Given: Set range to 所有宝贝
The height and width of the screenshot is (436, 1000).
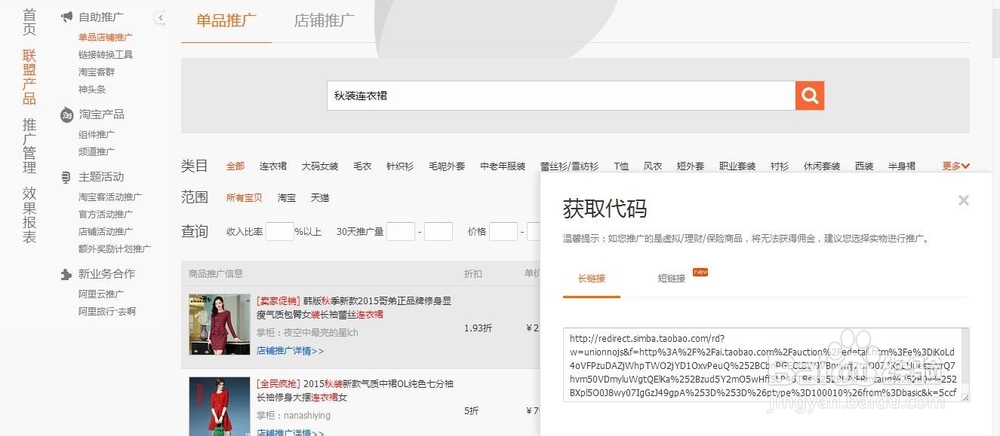Looking at the screenshot, I should tap(244, 198).
